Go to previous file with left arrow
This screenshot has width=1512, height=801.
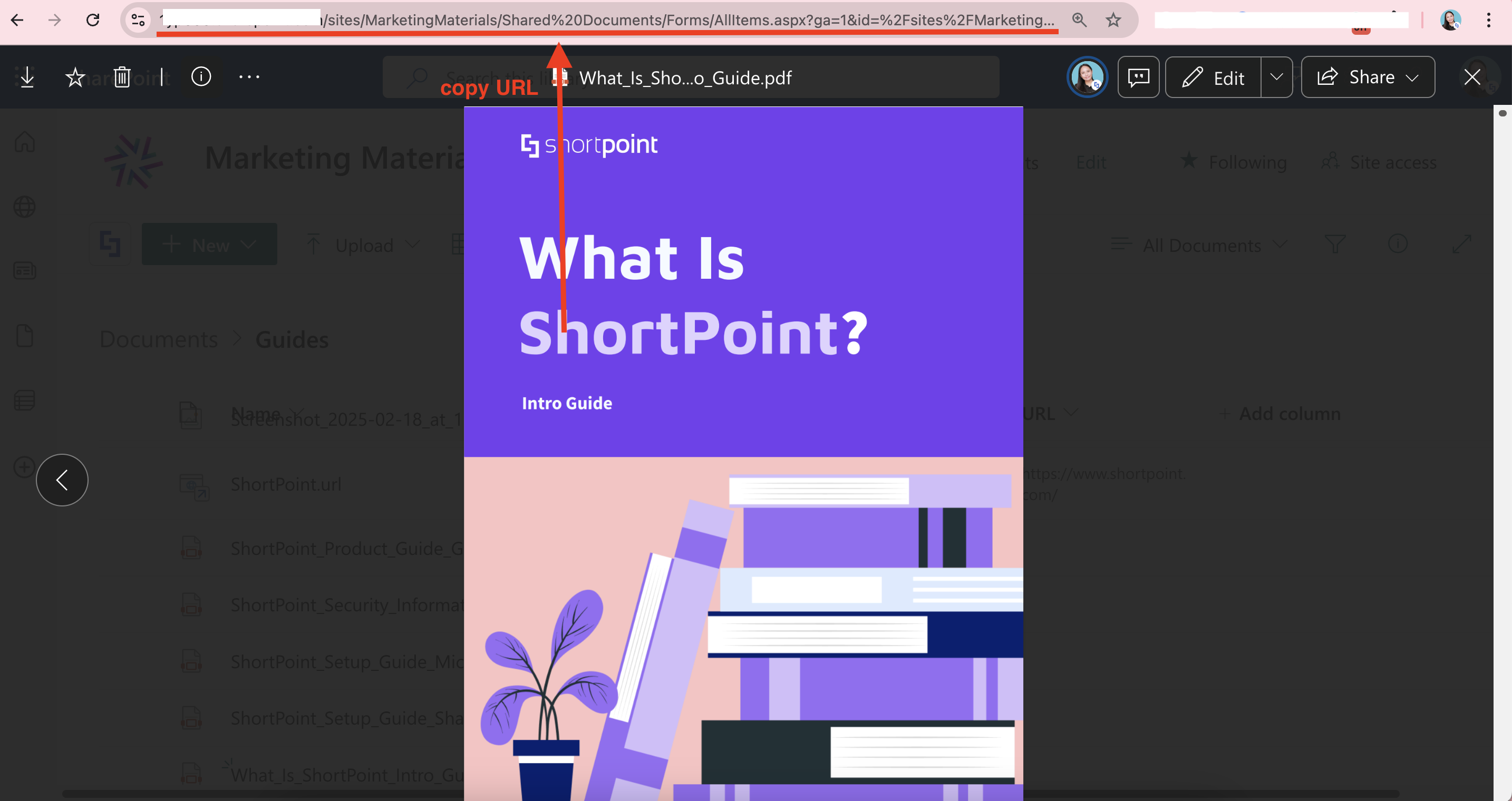tap(62, 480)
